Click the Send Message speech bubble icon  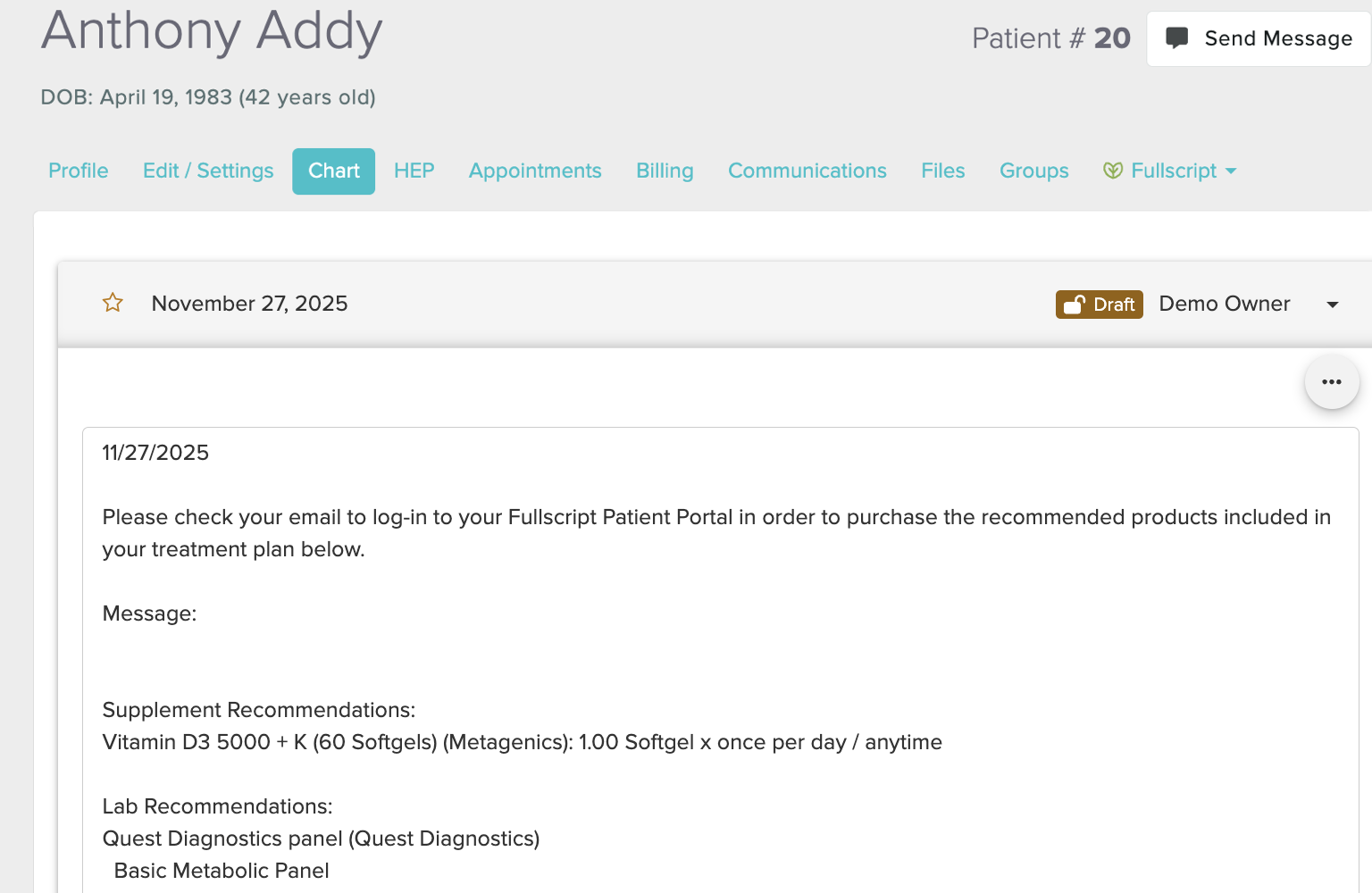coord(1176,38)
